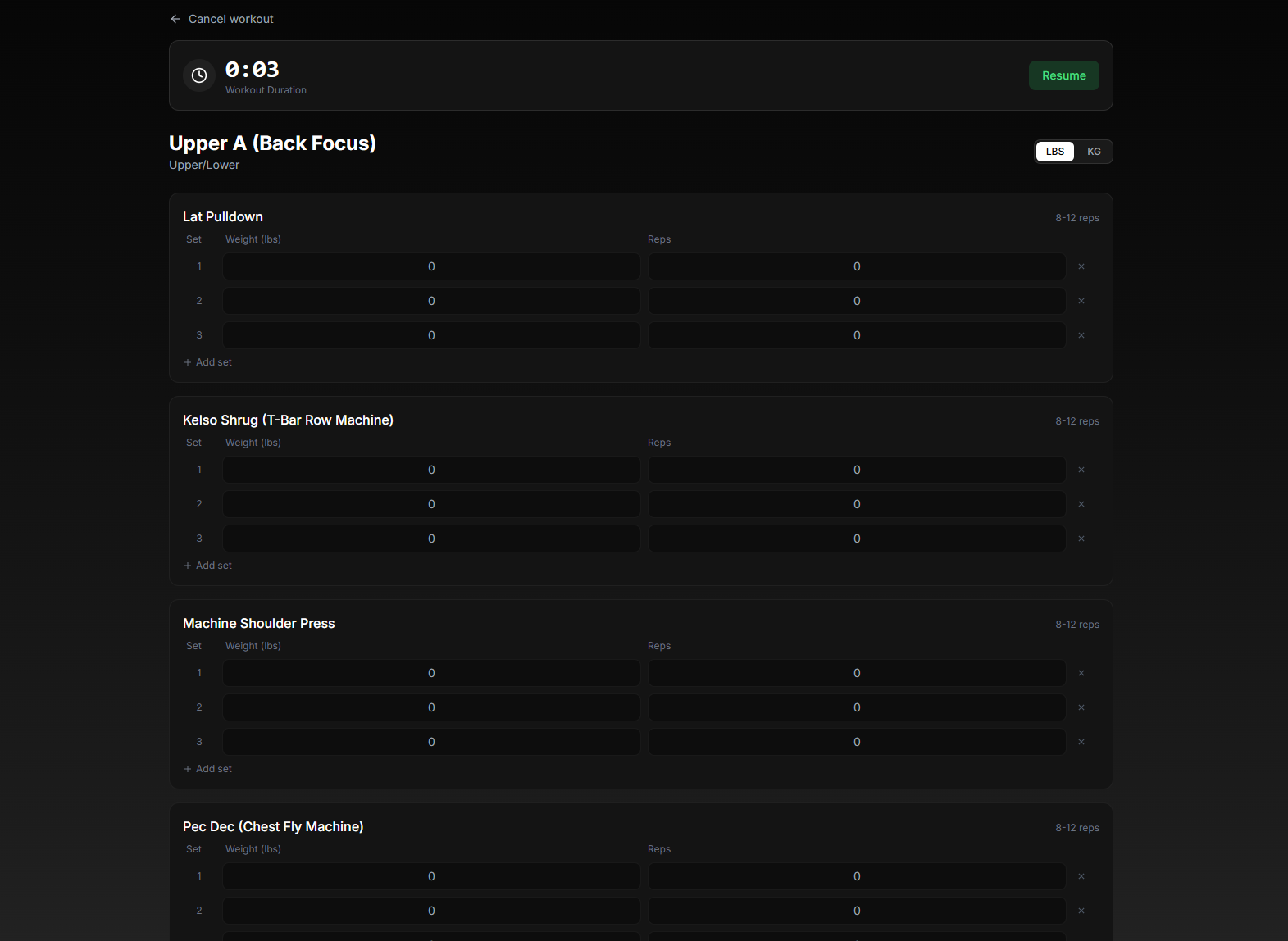
Task: Remove set 2 of Lat Pulldown
Action: coord(1081,301)
